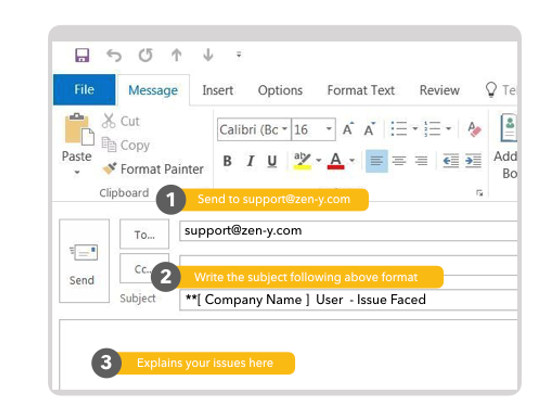
Task: Click the Send button
Action: [84, 261]
